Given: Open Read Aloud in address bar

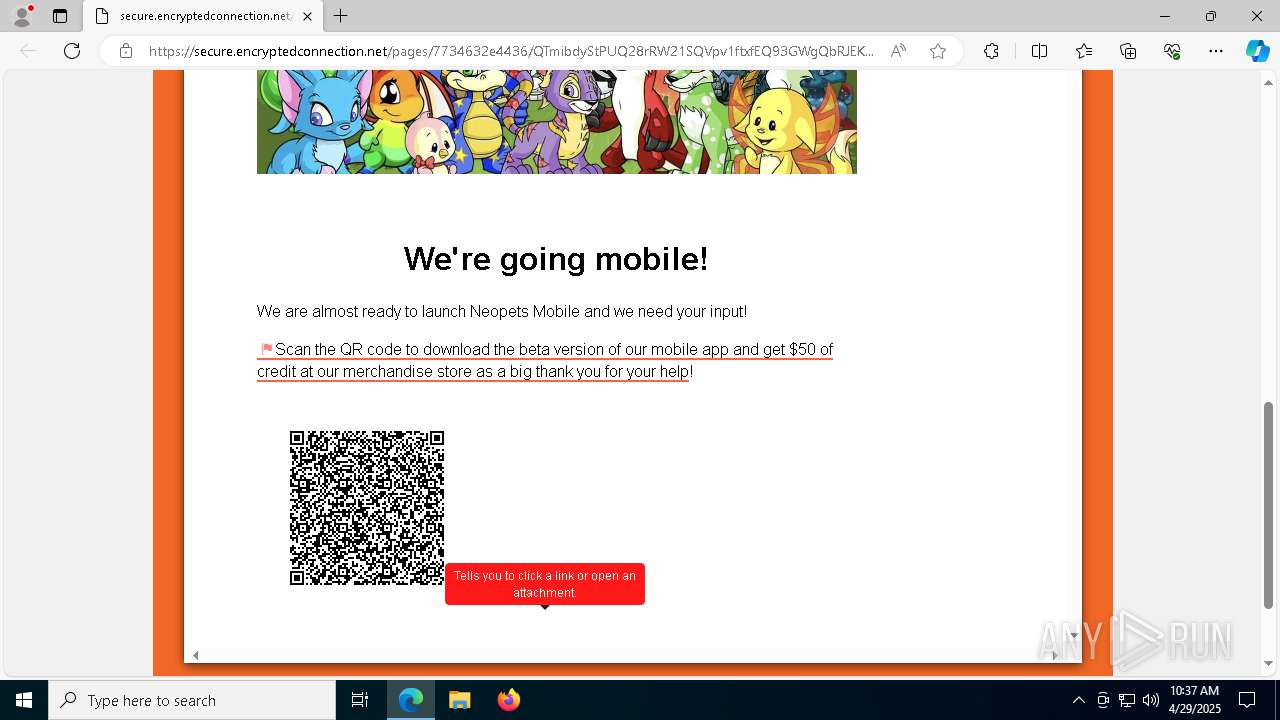Looking at the screenshot, I should pos(898,51).
